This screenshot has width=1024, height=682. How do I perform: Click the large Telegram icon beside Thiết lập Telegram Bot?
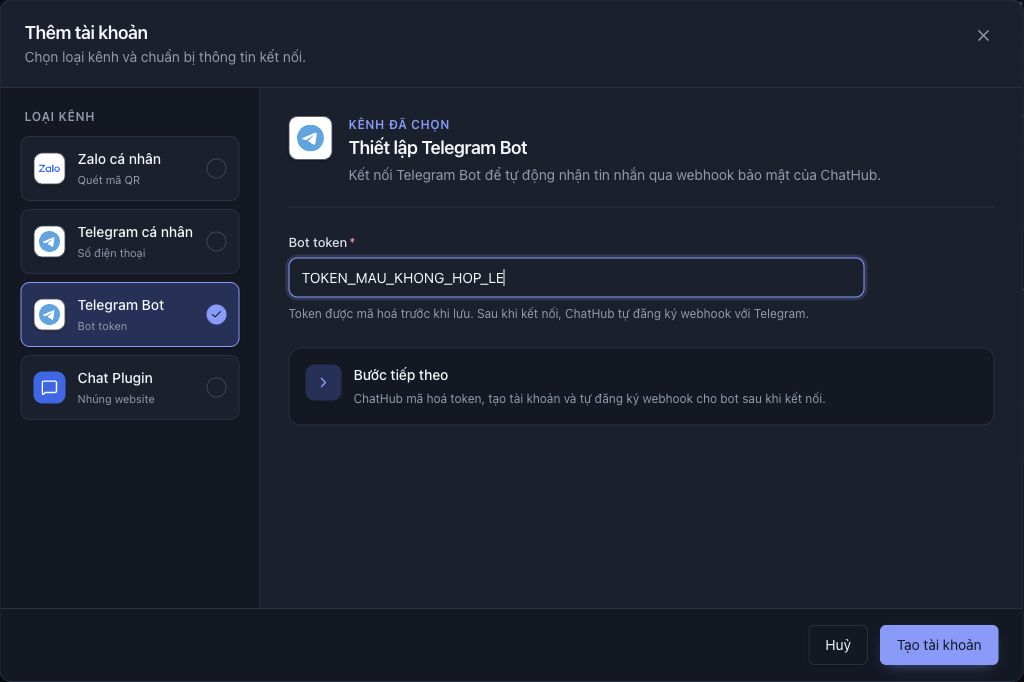click(x=311, y=138)
